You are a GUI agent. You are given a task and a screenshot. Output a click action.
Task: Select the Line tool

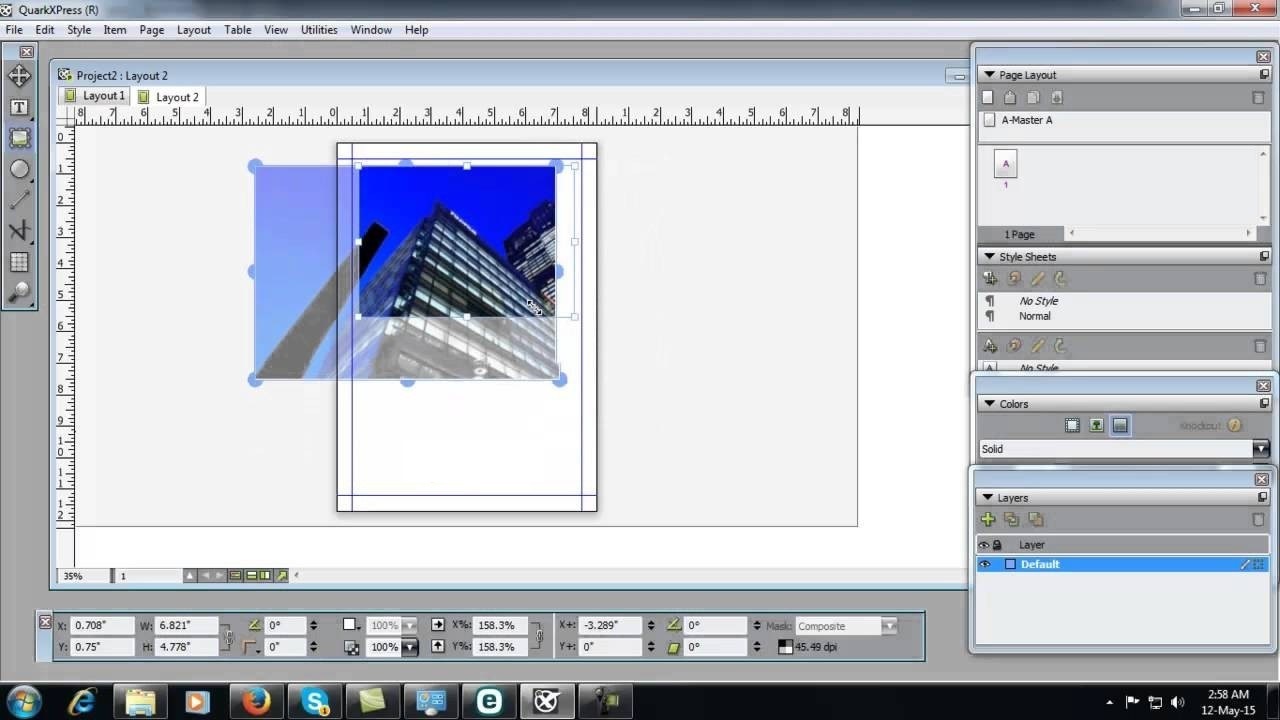pos(19,200)
